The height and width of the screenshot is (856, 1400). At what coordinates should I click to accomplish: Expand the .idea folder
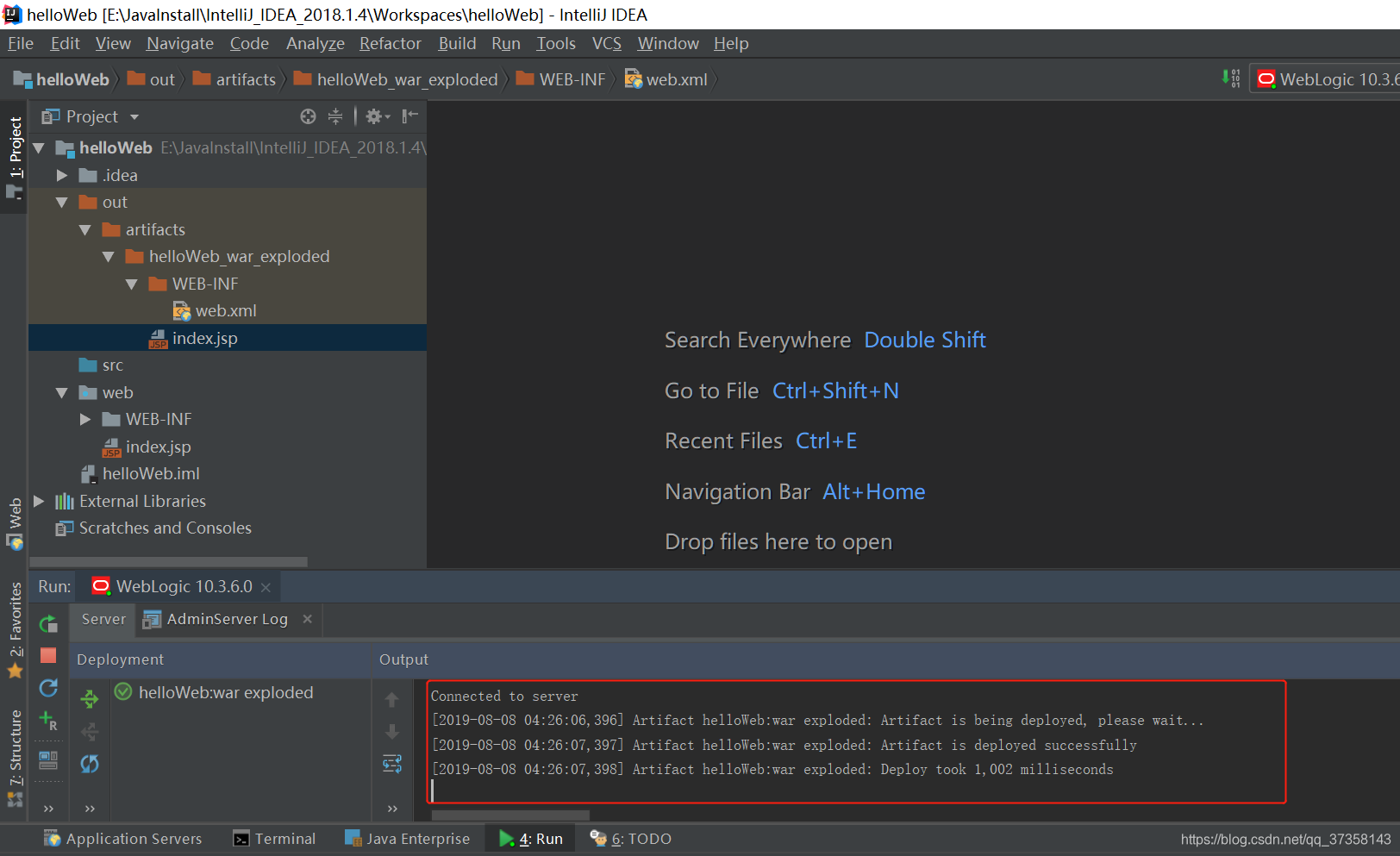(62, 175)
